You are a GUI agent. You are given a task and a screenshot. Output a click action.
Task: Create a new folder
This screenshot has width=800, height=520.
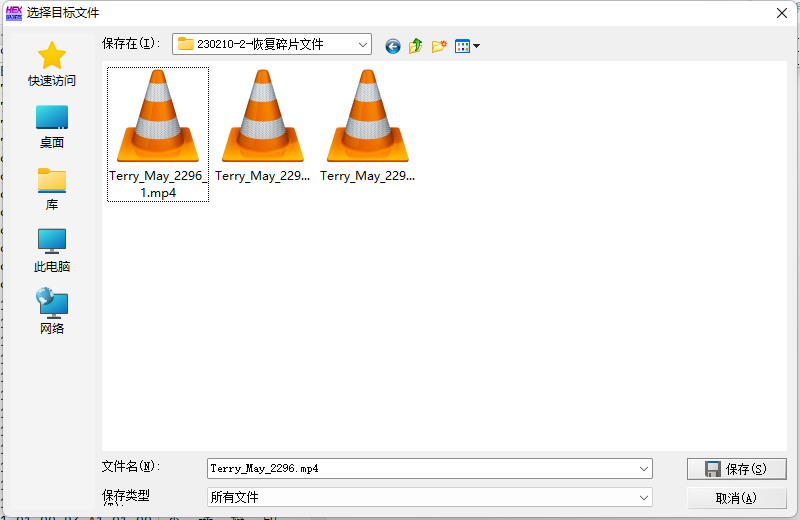click(x=439, y=46)
